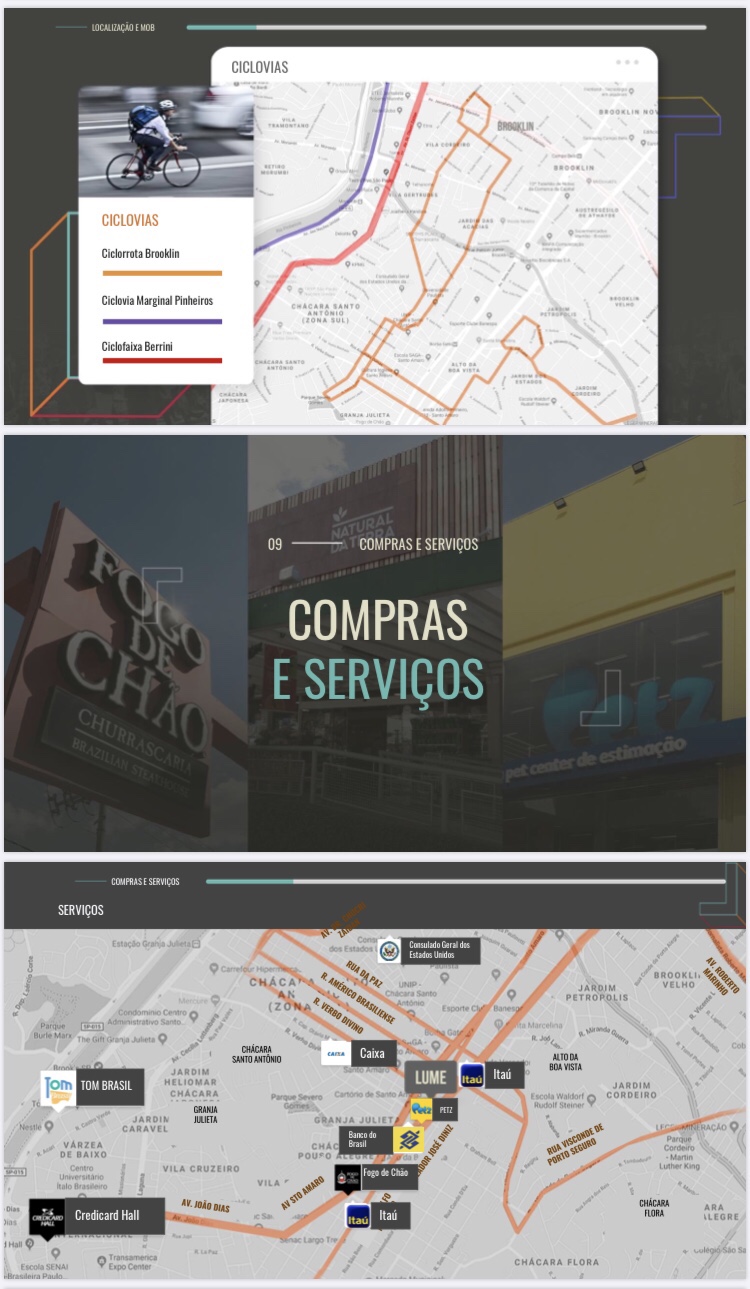Click the red Ciclofaixa Berrini legend line
The image size is (750, 1289).
click(161, 360)
